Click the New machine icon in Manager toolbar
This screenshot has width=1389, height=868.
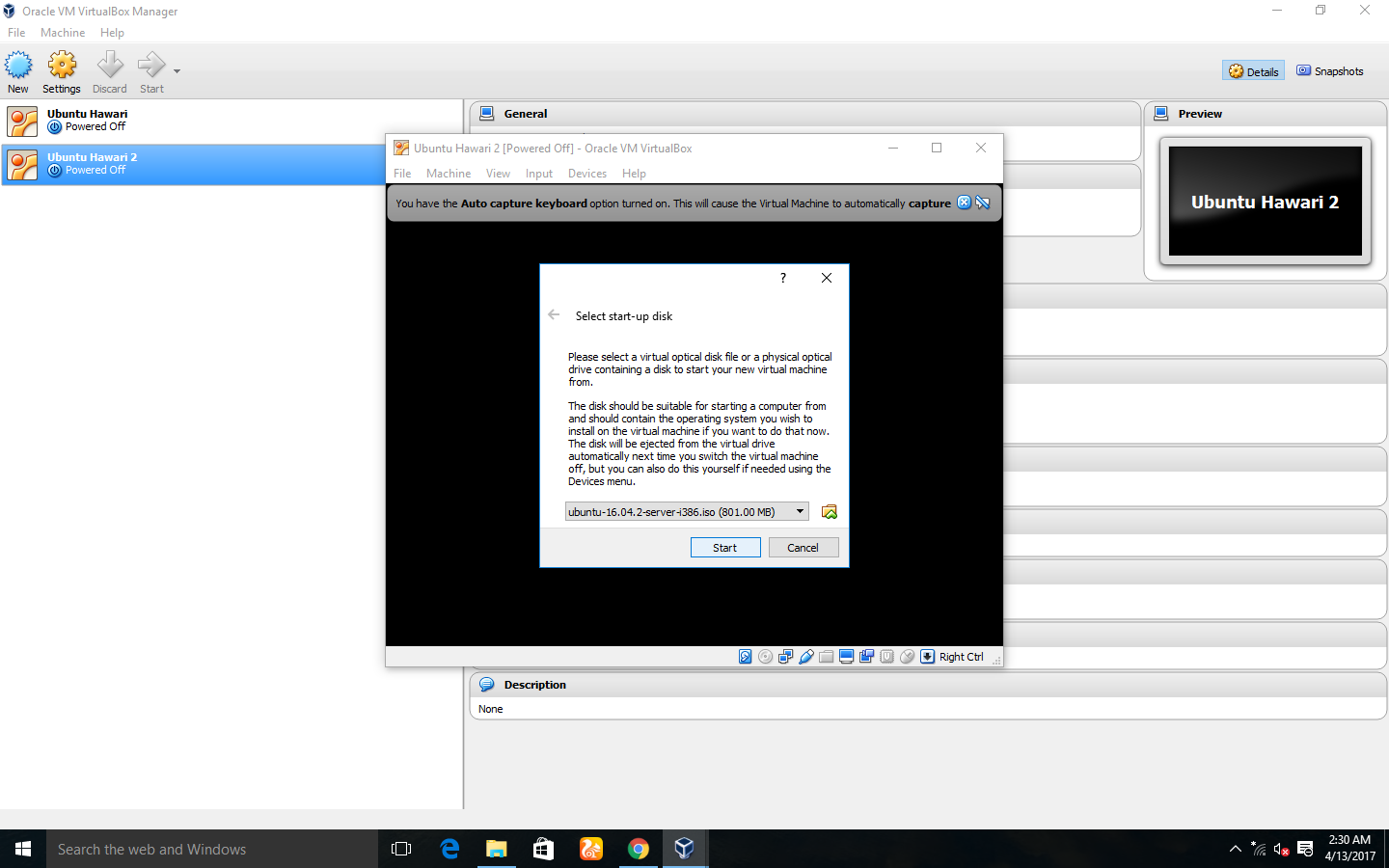18,72
